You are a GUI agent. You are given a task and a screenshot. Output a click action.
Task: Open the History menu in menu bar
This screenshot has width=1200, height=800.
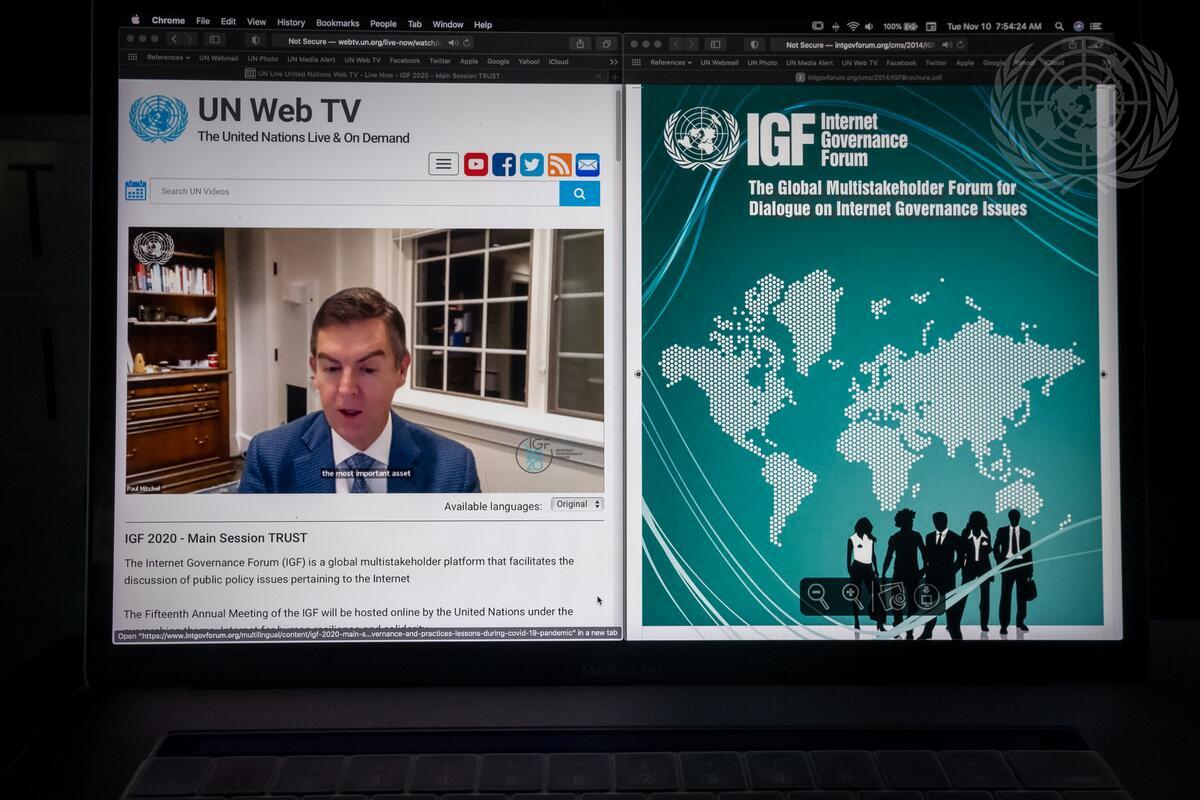pyautogui.click(x=291, y=23)
